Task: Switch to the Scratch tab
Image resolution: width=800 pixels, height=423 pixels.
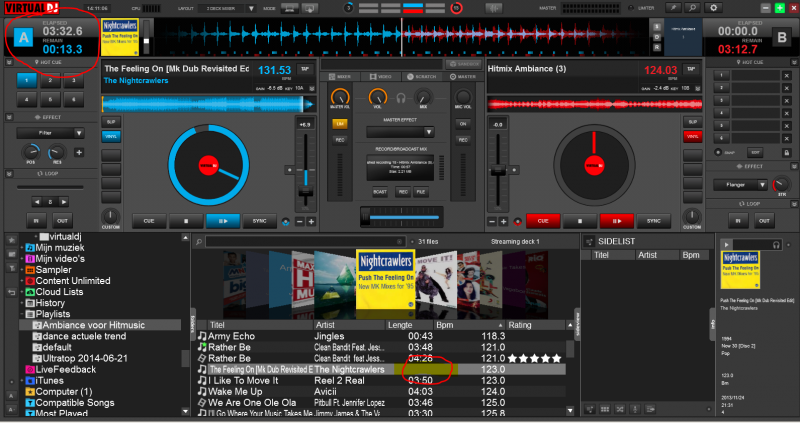Action: (x=421, y=77)
